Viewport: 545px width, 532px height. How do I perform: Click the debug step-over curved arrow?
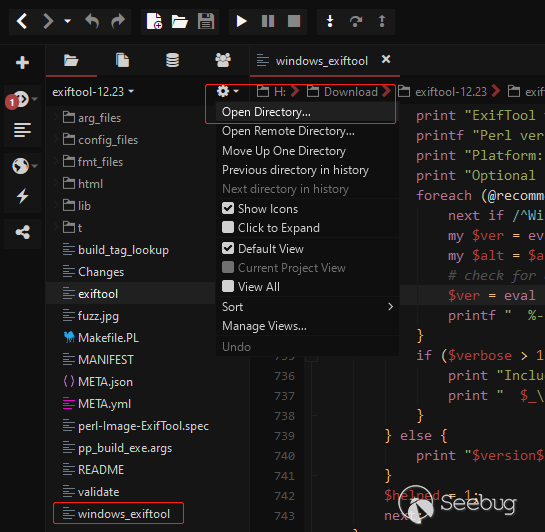pos(356,21)
